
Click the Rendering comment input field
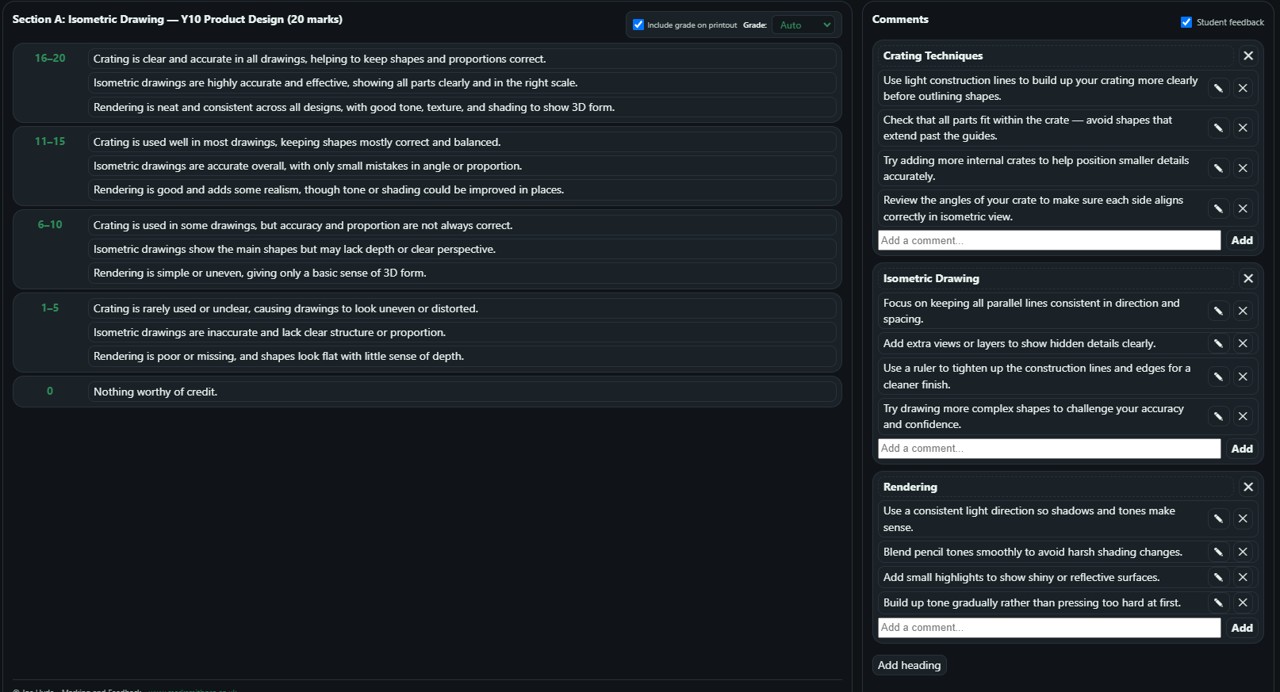1048,628
